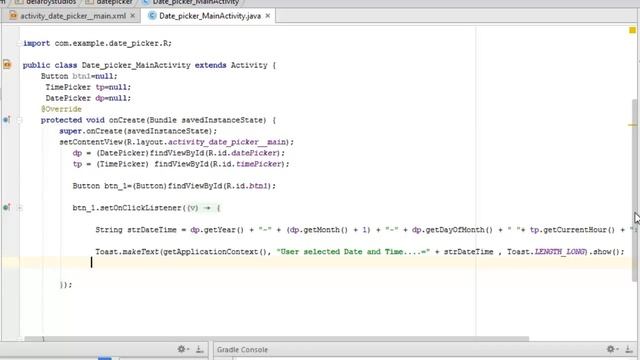Viewport: 640px width, 360px height.
Task: Click the extends keyword in class declaration
Action: [211, 65]
